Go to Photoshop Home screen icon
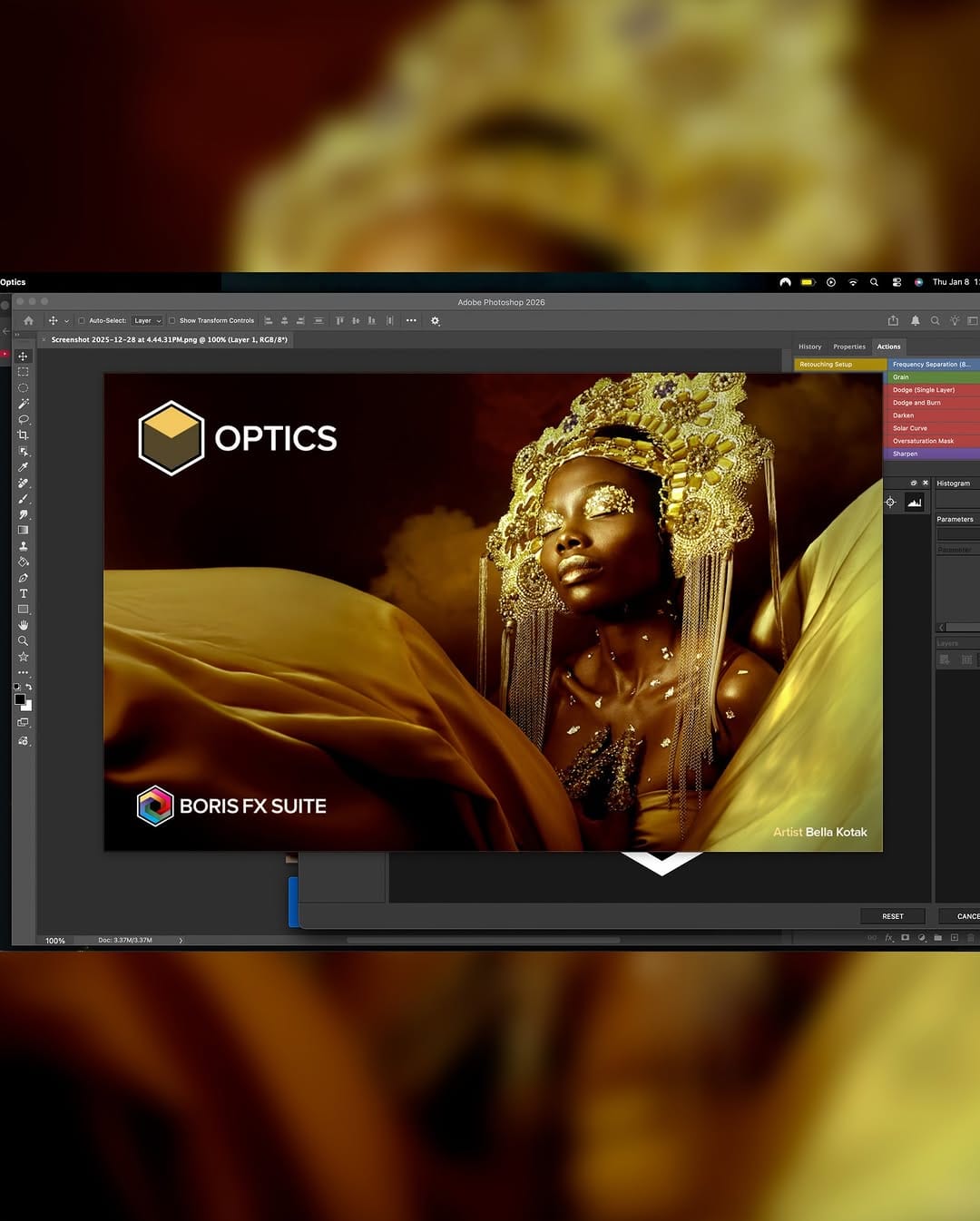The image size is (980, 1221). click(28, 320)
